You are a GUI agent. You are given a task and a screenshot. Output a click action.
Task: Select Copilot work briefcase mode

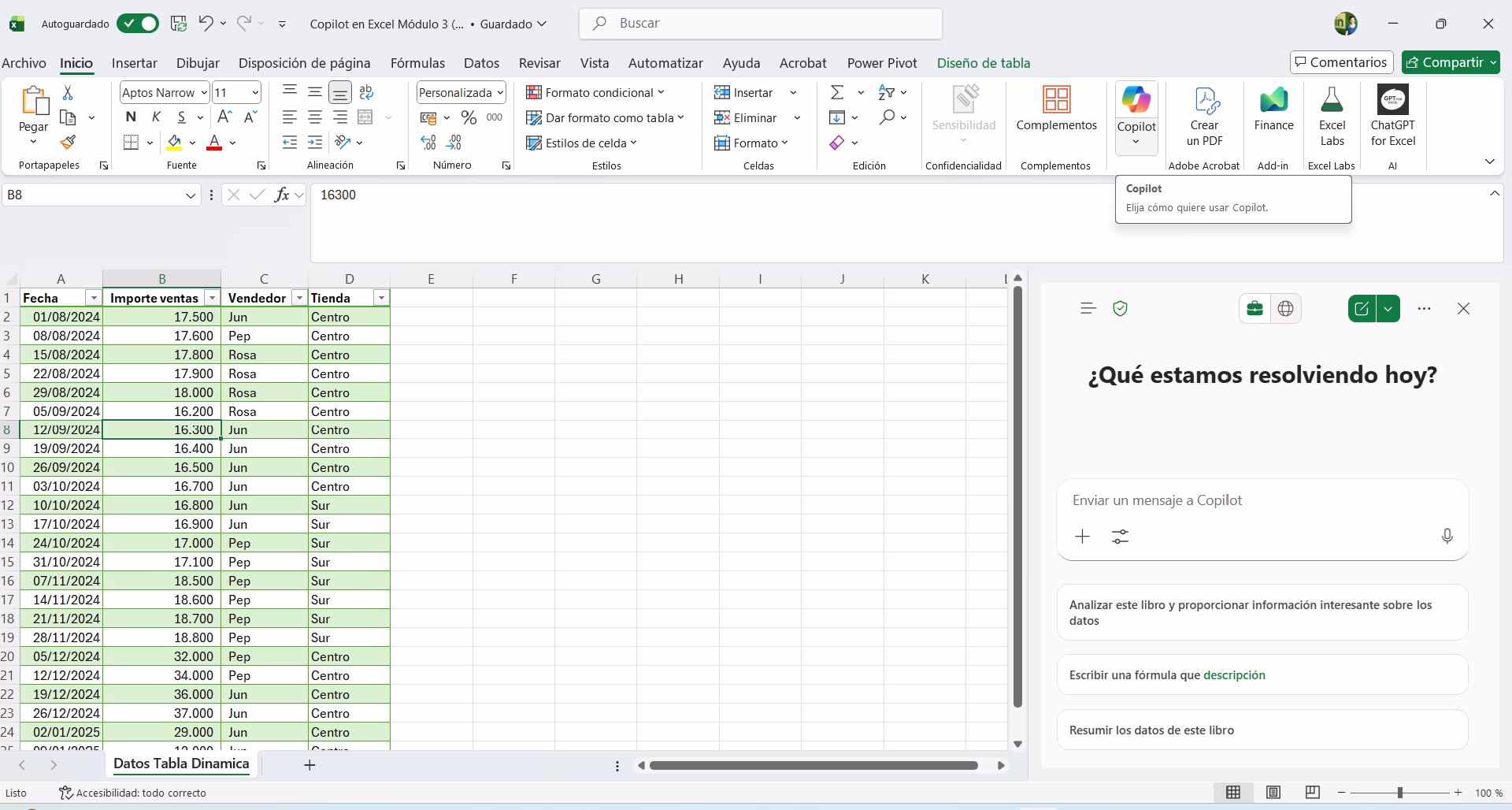(x=1255, y=309)
